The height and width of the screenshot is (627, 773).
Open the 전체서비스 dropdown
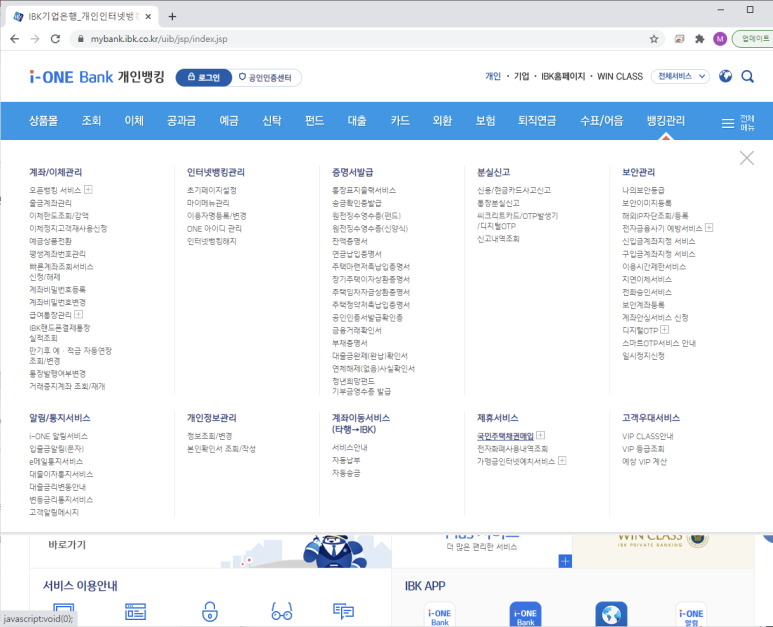(680, 76)
